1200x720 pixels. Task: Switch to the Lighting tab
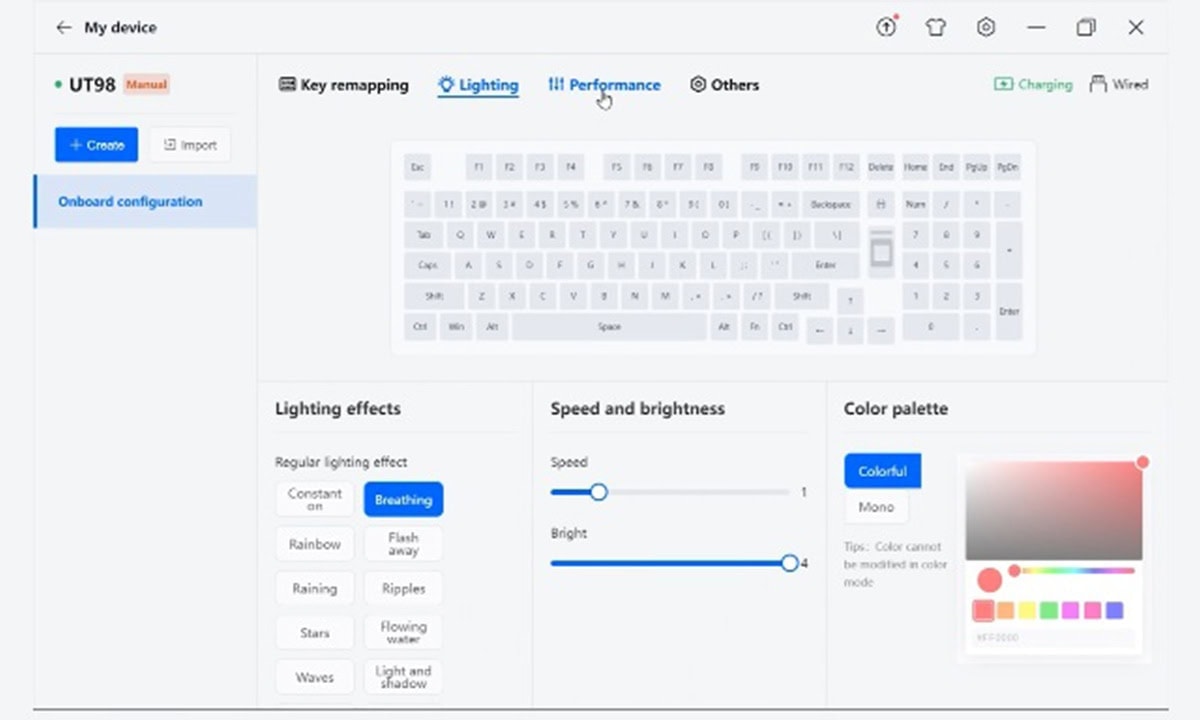[x=478, y=85]
